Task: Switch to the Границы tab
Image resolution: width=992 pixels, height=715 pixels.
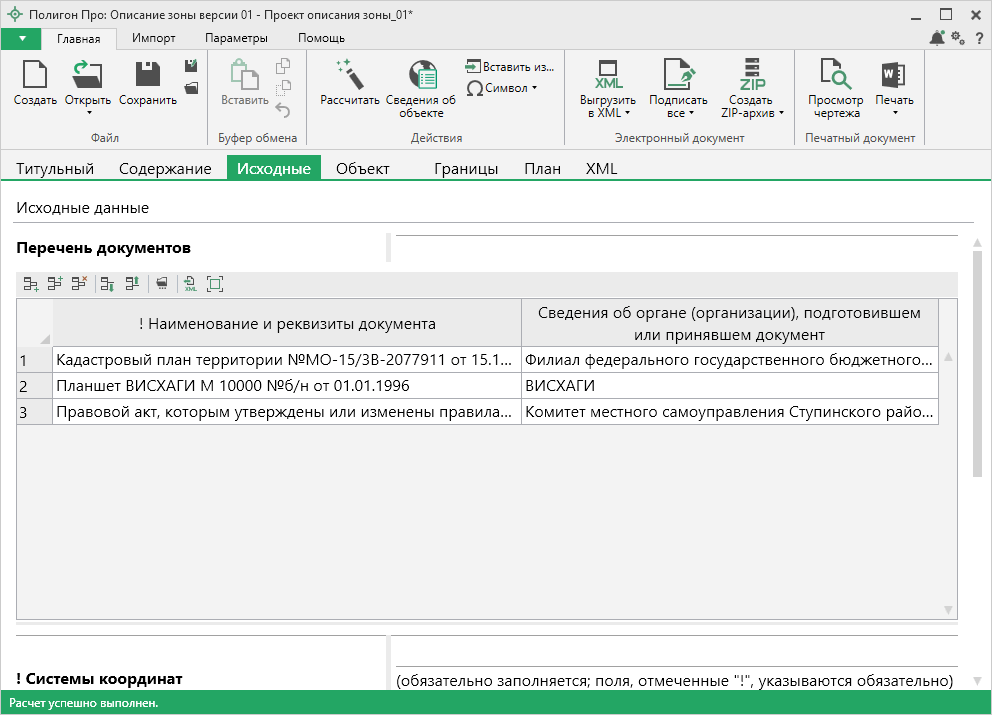Action: (x=466, y=169)
